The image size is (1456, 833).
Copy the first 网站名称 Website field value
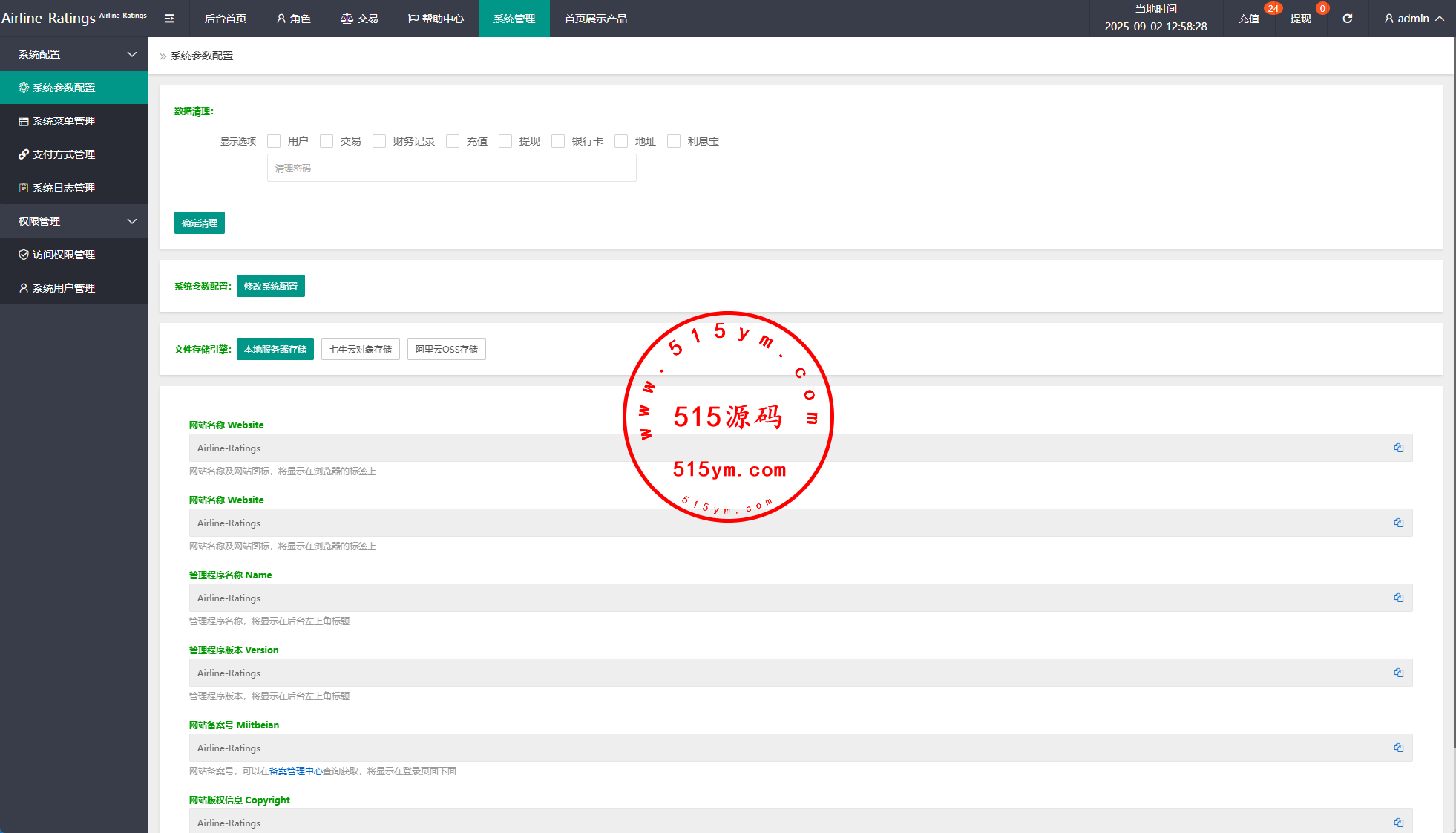pos(1398,448)
